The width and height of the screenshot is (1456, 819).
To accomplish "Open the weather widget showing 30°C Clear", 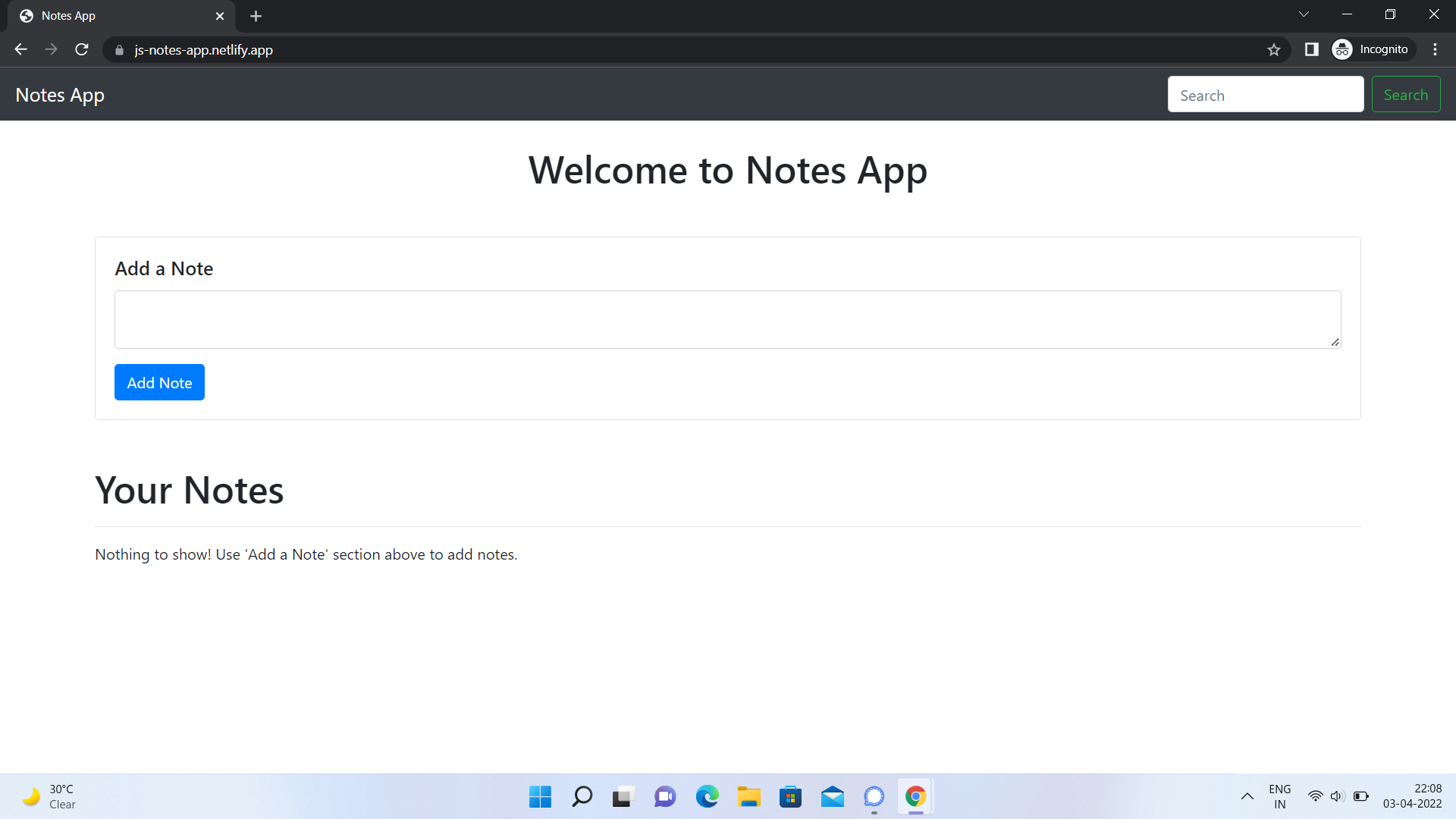I will (x=49, y=797).
